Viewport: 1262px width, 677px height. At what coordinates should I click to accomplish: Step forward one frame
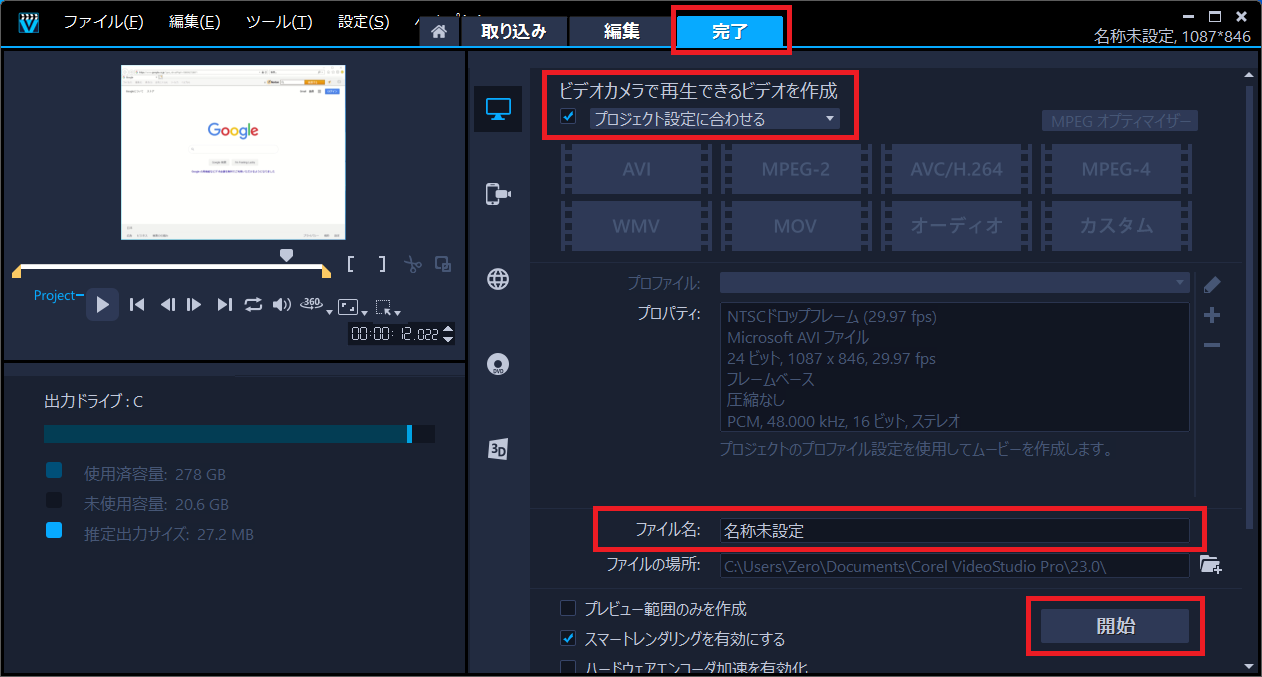point(194,304)
